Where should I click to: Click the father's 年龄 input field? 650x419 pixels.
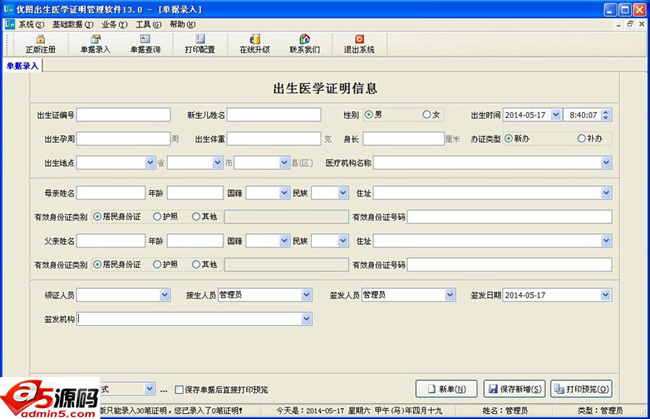point(195,241)
